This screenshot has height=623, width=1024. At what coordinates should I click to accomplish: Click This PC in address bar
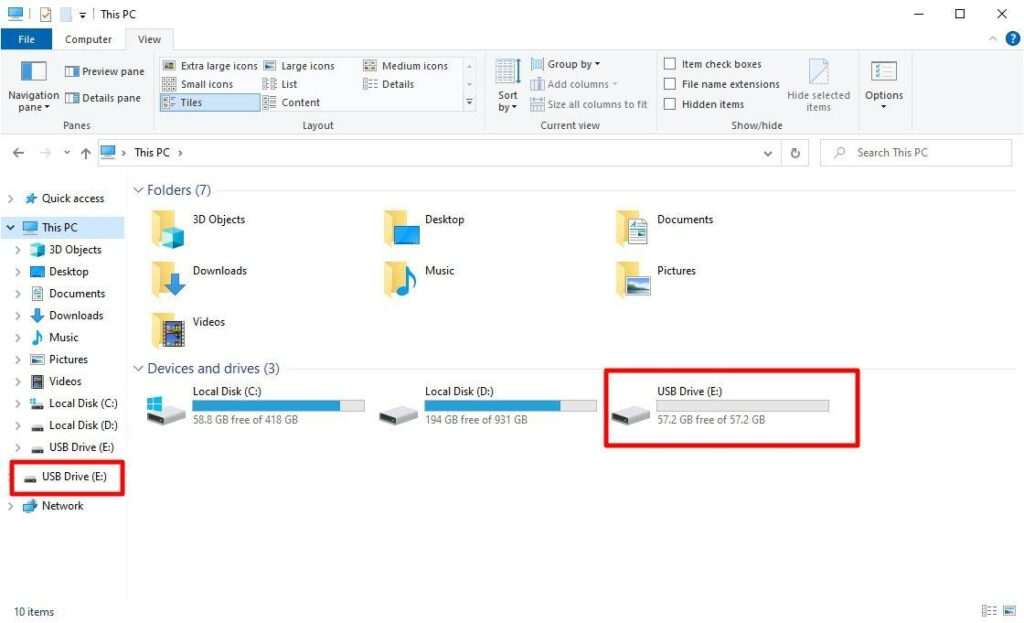(152, 153)
